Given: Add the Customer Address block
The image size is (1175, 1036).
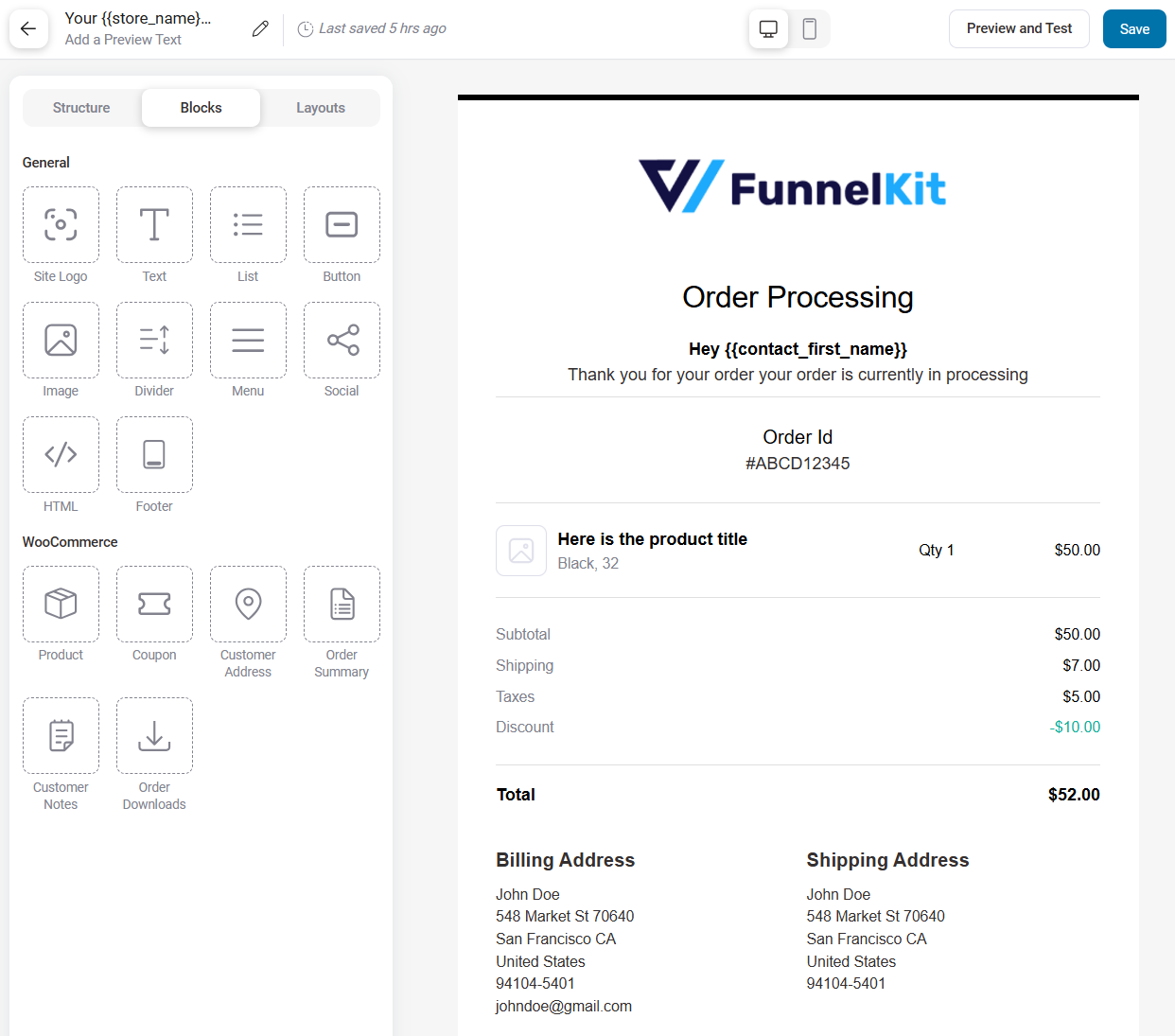Looking at the screenshot, I should [x=248, y=604].
